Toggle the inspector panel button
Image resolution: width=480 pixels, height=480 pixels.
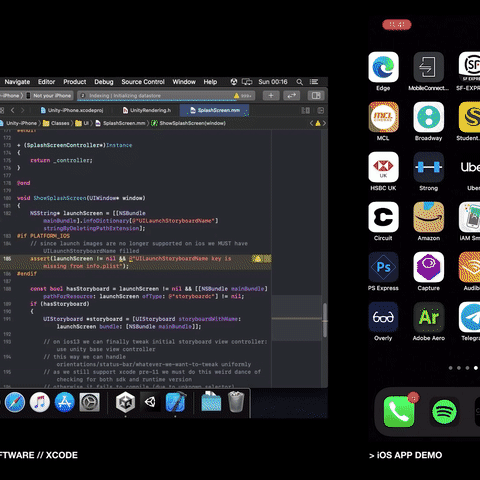pos(316,96)
